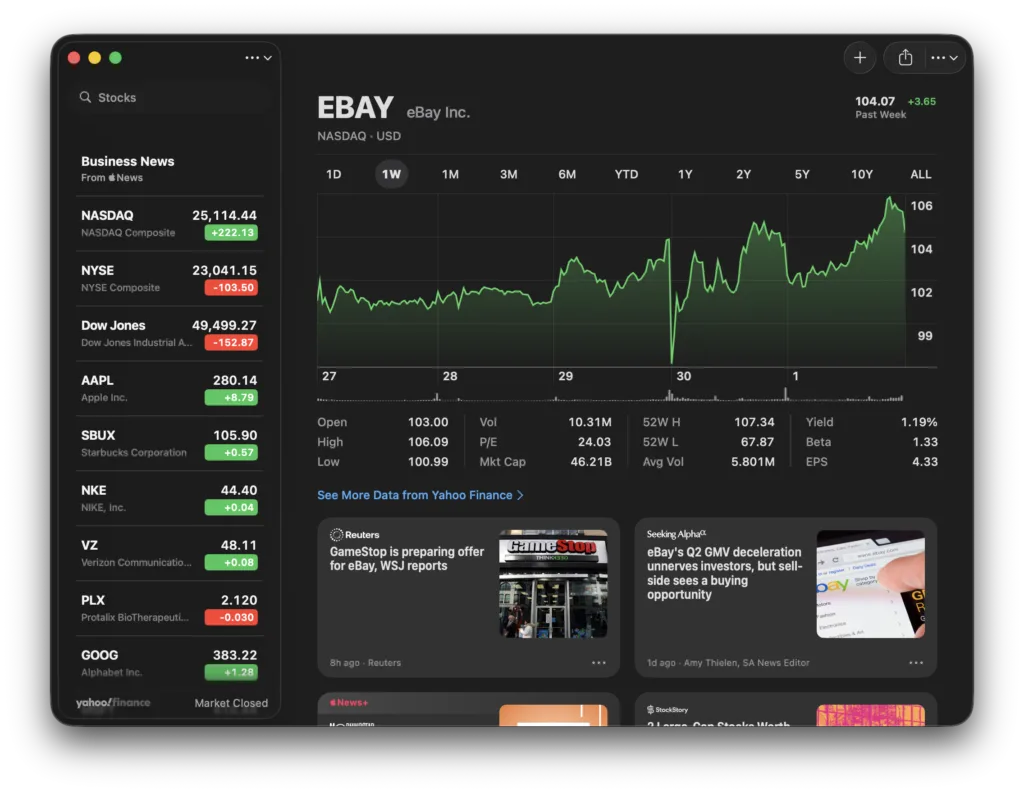Toggle Dow Jones -152.87 change badge
This screenshot has width=1024, height=793.
(x=231, y=342)
